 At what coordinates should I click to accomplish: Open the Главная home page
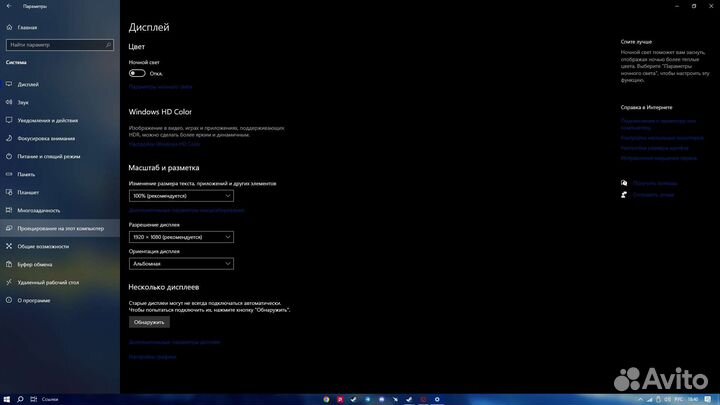point(27,27)
